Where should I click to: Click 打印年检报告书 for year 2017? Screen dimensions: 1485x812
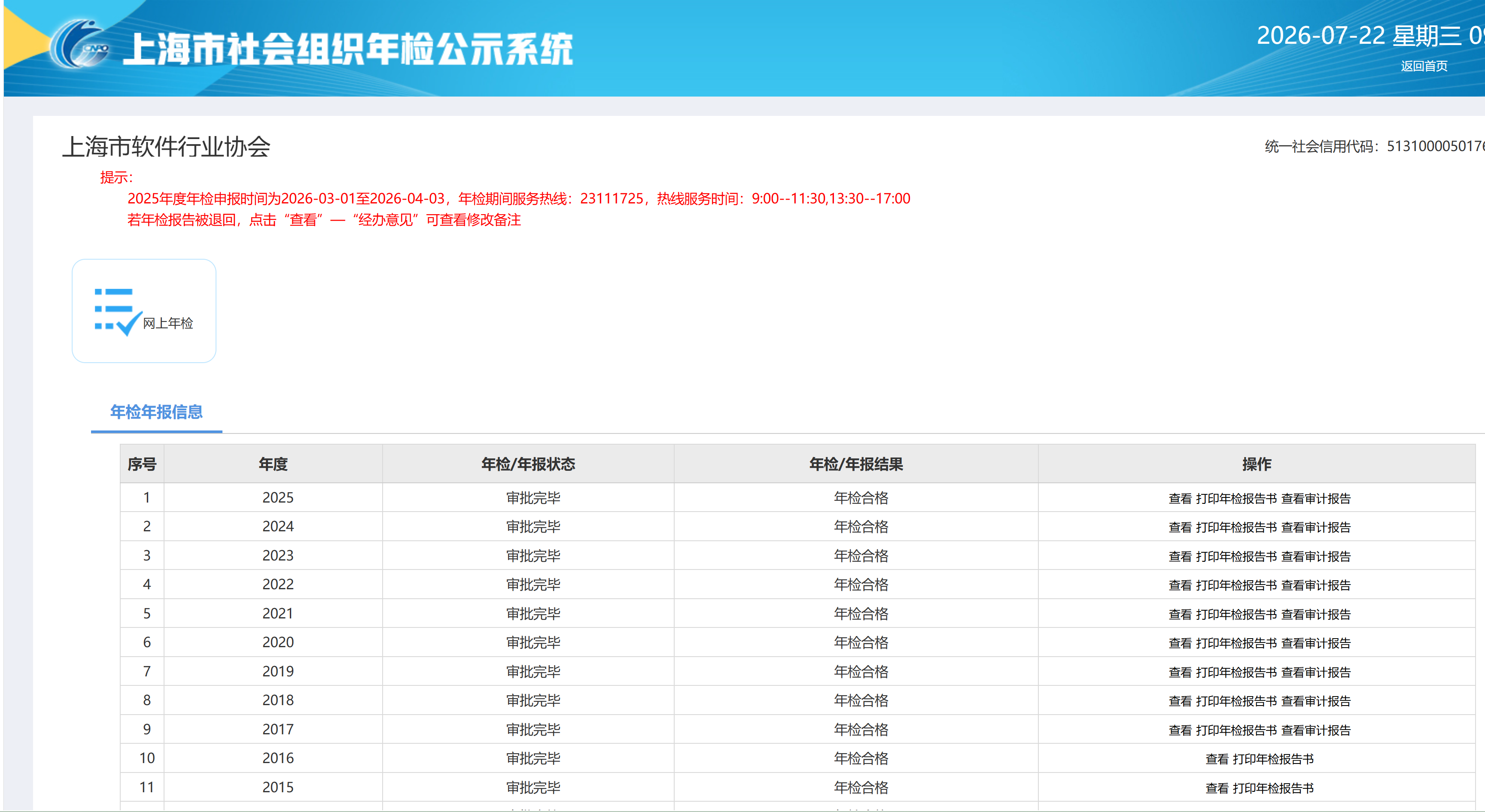coord(1236,730)
